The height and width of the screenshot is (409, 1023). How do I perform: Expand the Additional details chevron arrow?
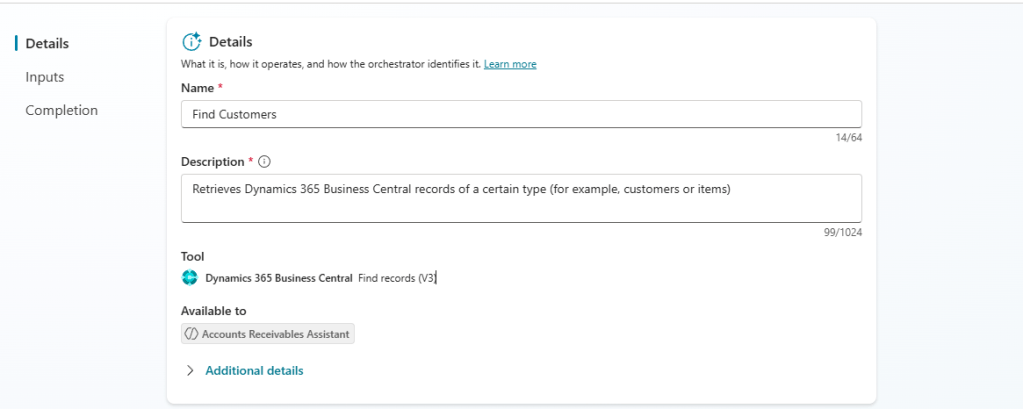(190, 371)
